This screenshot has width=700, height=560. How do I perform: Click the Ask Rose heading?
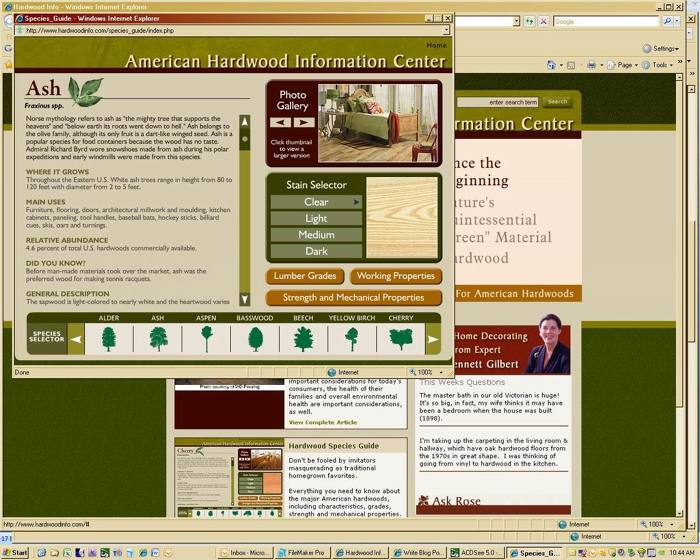456,501
